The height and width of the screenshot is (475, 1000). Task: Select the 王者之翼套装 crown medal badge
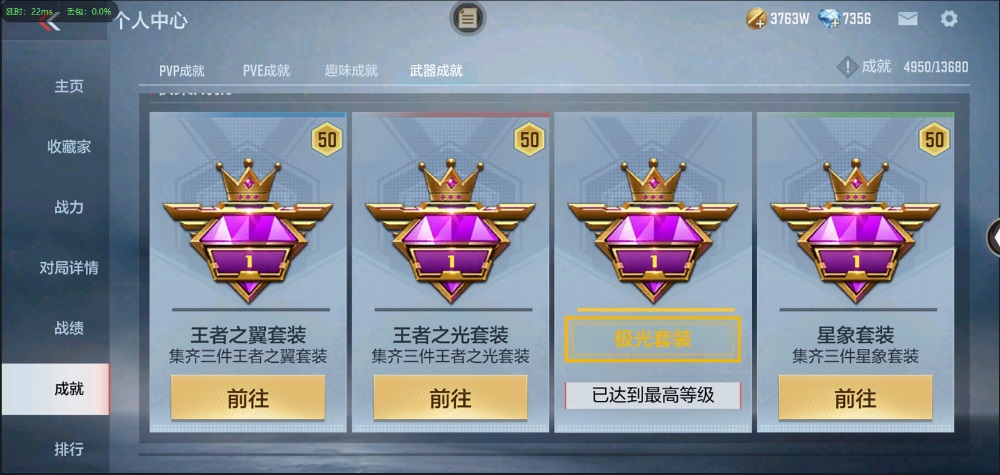248,231
